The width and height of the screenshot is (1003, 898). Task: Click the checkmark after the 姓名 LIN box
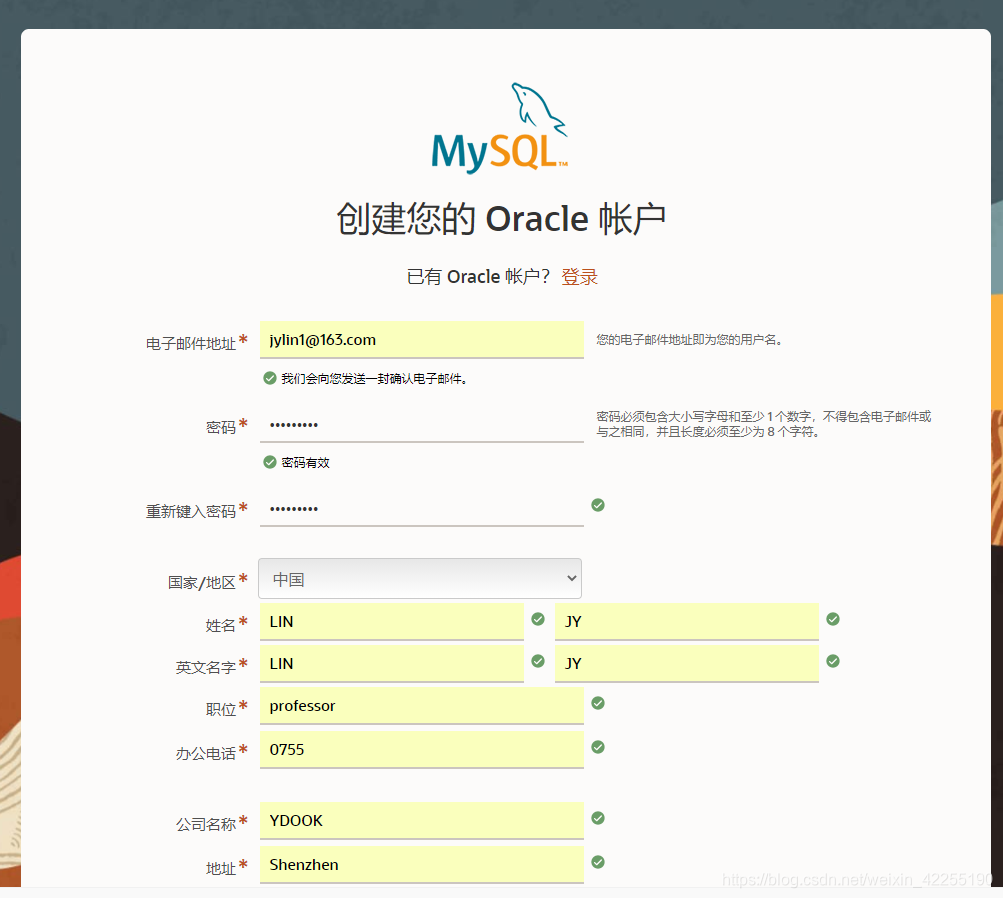[538, 619]
